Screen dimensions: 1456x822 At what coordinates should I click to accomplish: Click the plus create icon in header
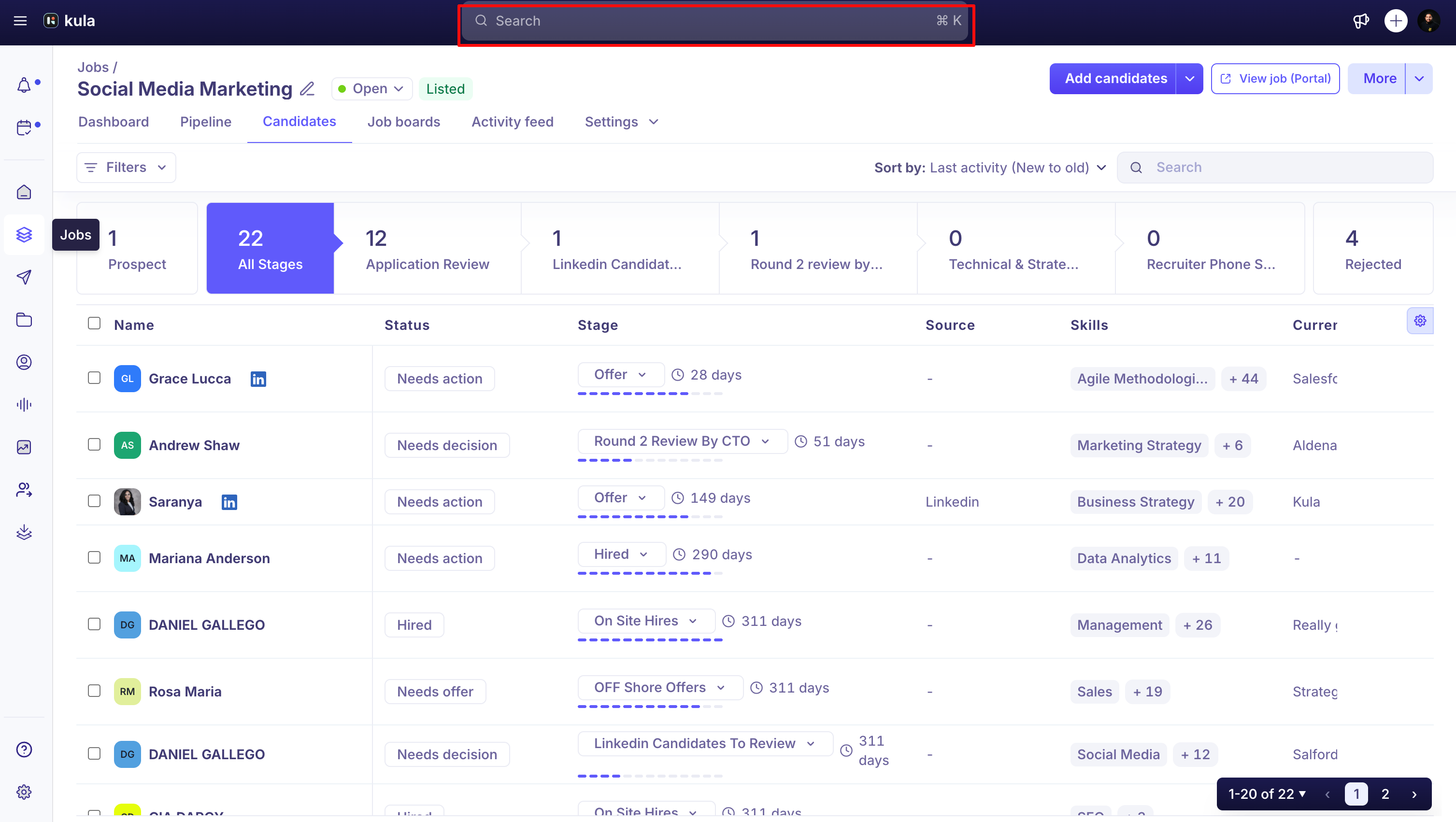[x=1396, y=21]
